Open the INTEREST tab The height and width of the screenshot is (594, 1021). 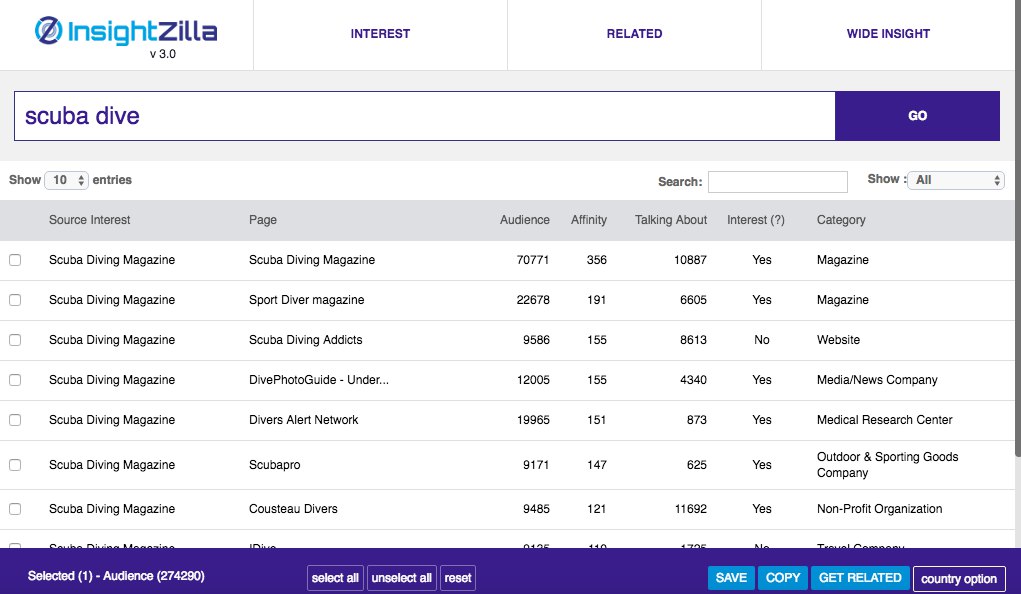coord(380,34)
